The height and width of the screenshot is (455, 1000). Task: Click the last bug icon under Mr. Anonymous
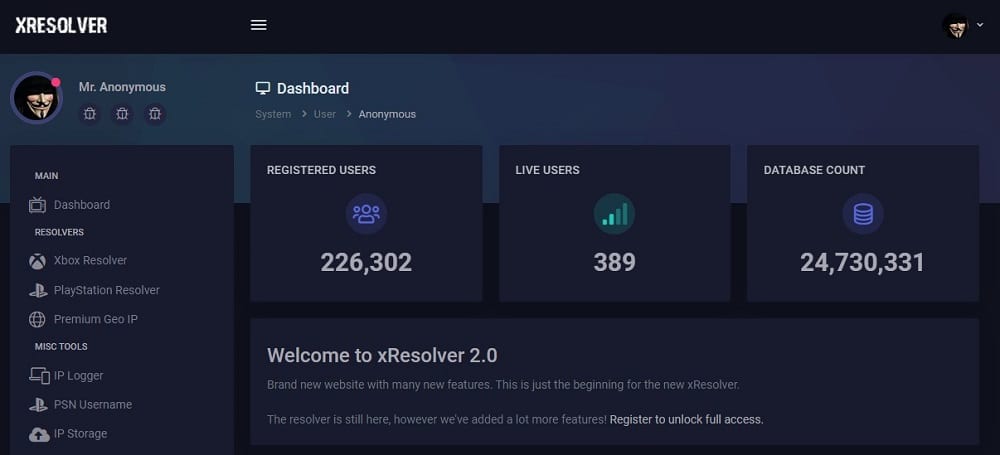point(155,114)
